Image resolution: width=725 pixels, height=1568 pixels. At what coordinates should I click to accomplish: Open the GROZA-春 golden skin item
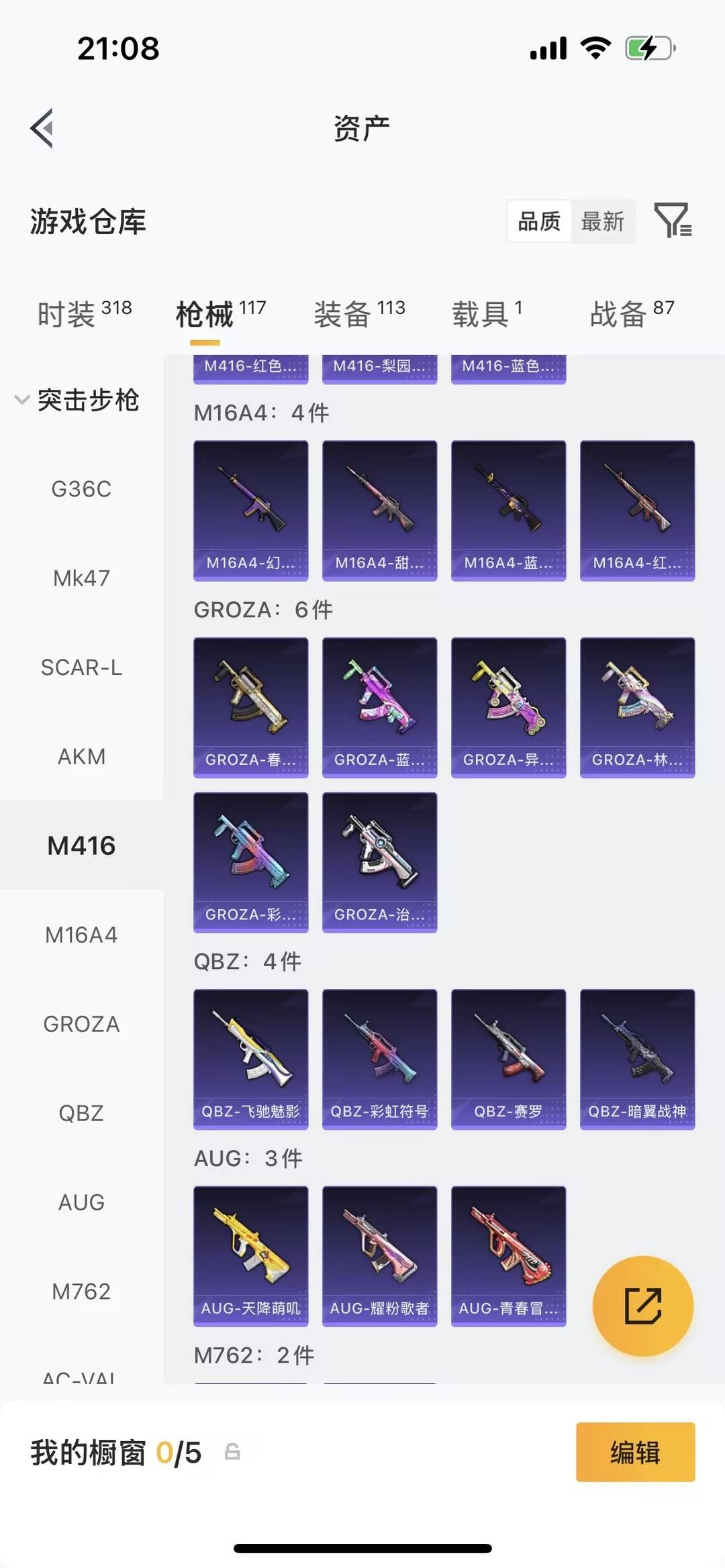(x=251, y=708)
